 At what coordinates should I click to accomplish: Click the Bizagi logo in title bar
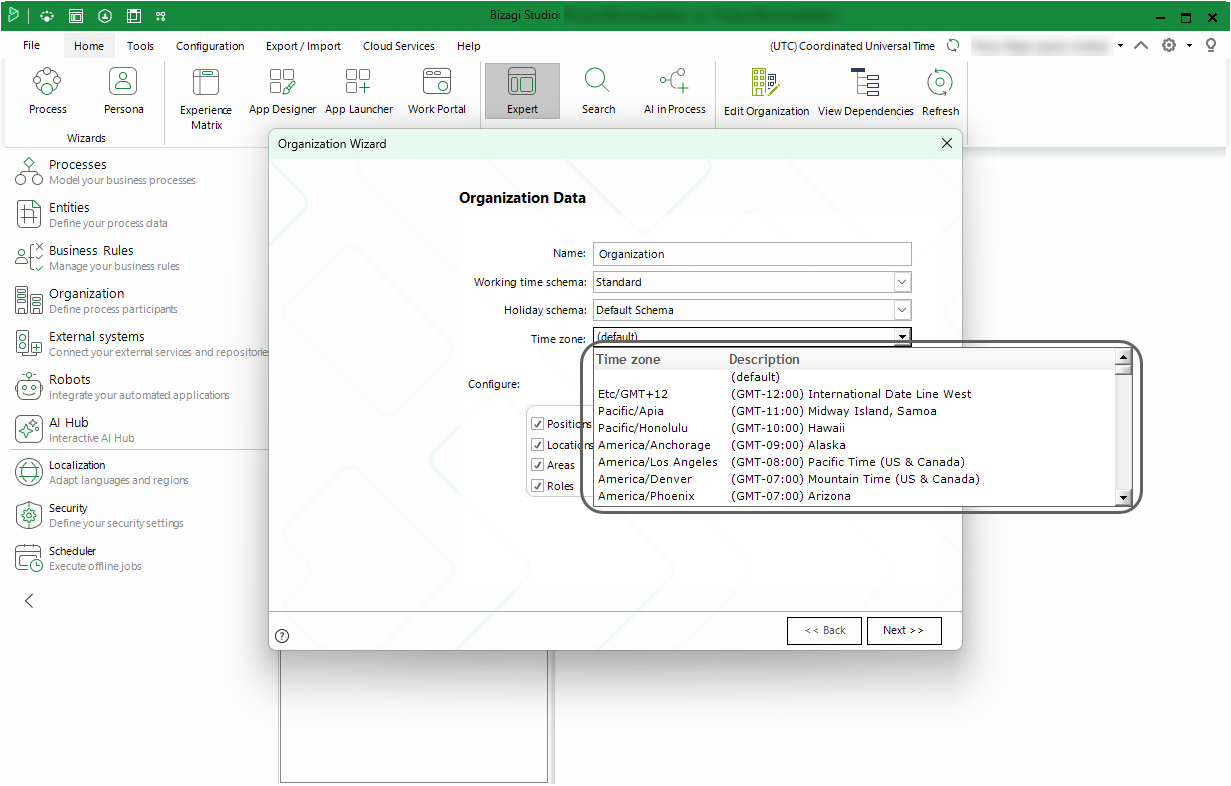(14, 15)
